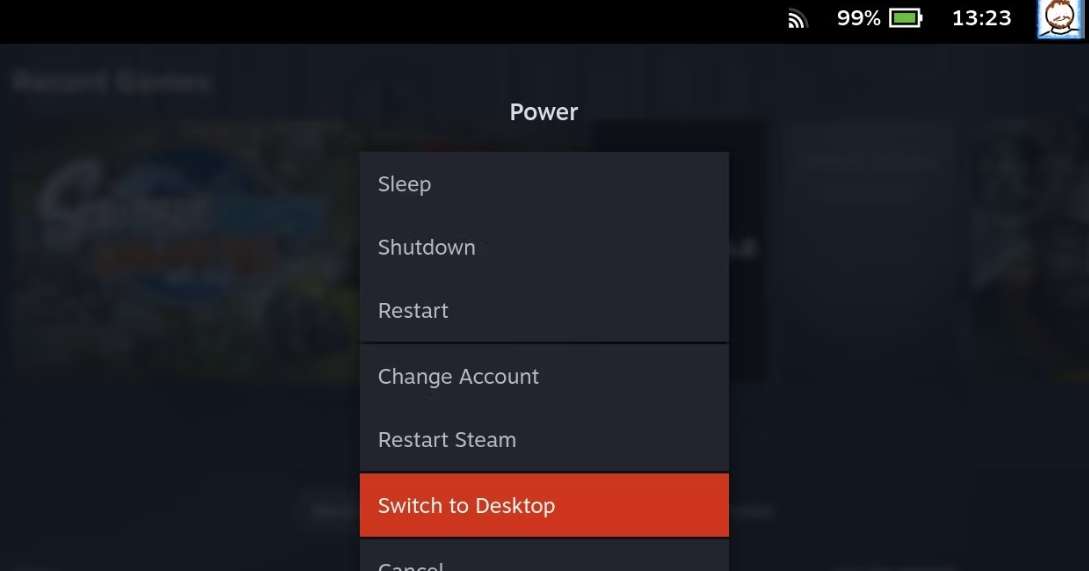1089x571 pixels.
Task: Click the 13:23 clock in status bar
Action: click(x=981, y=18)
